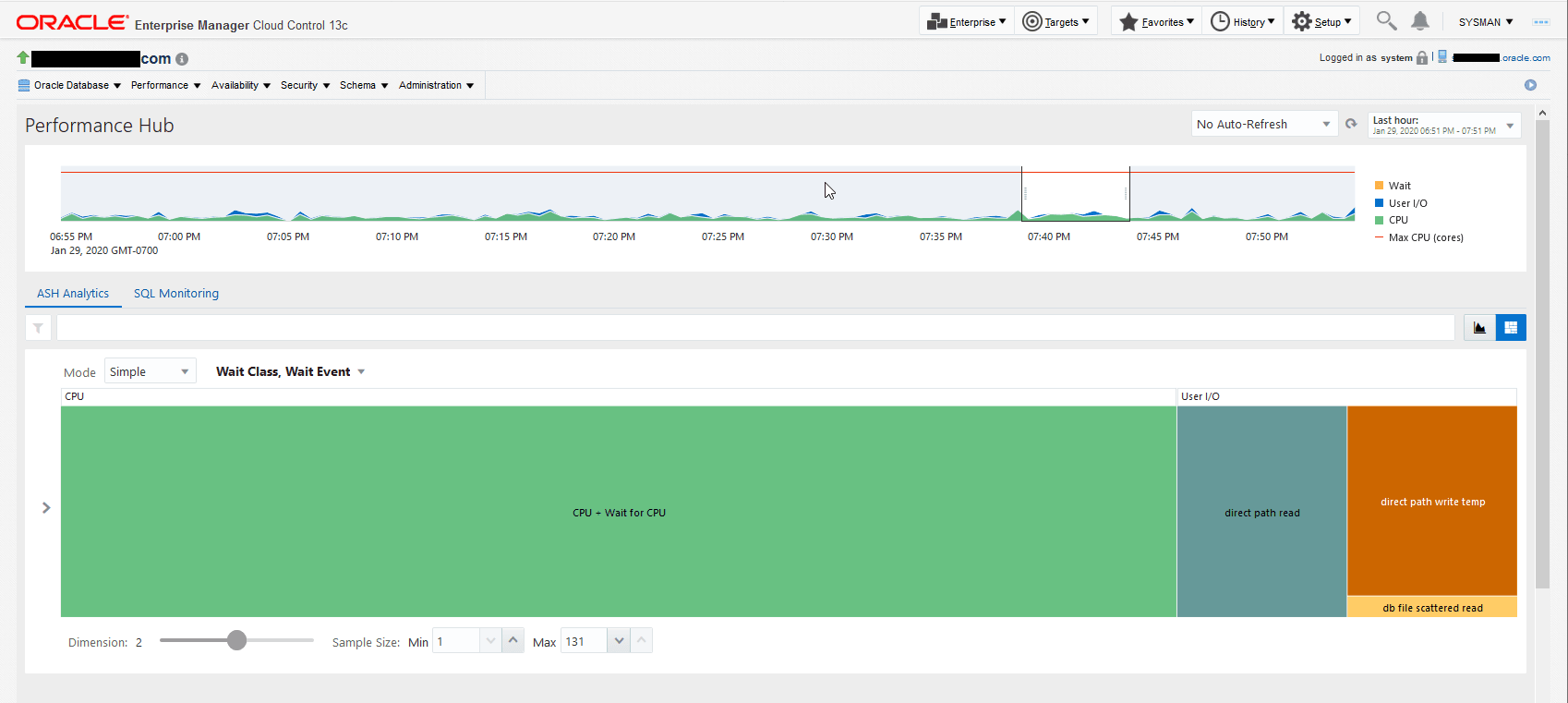
Task: Click the green up-status arrow icon
Action: point(23,58)
